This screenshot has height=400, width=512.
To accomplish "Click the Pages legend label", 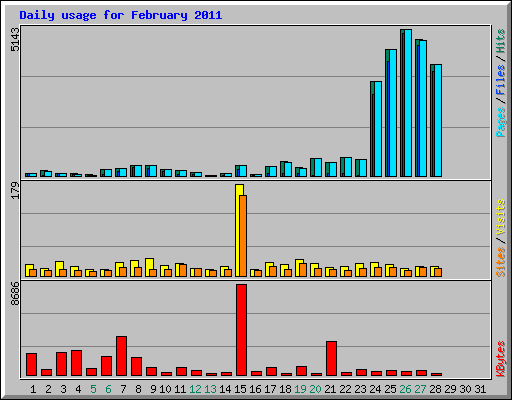I will tap(500, 122).
